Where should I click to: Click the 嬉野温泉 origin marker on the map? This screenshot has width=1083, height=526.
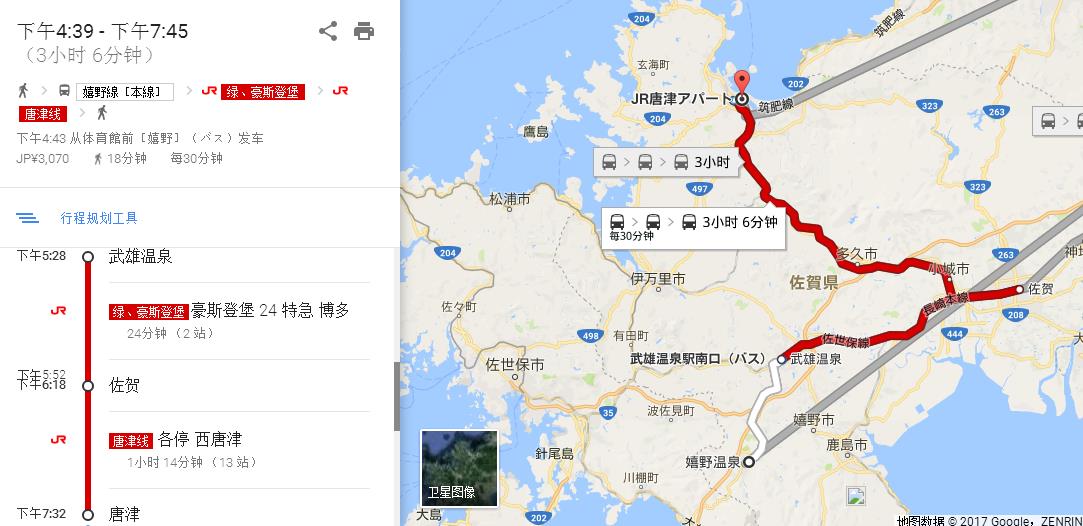750,462
